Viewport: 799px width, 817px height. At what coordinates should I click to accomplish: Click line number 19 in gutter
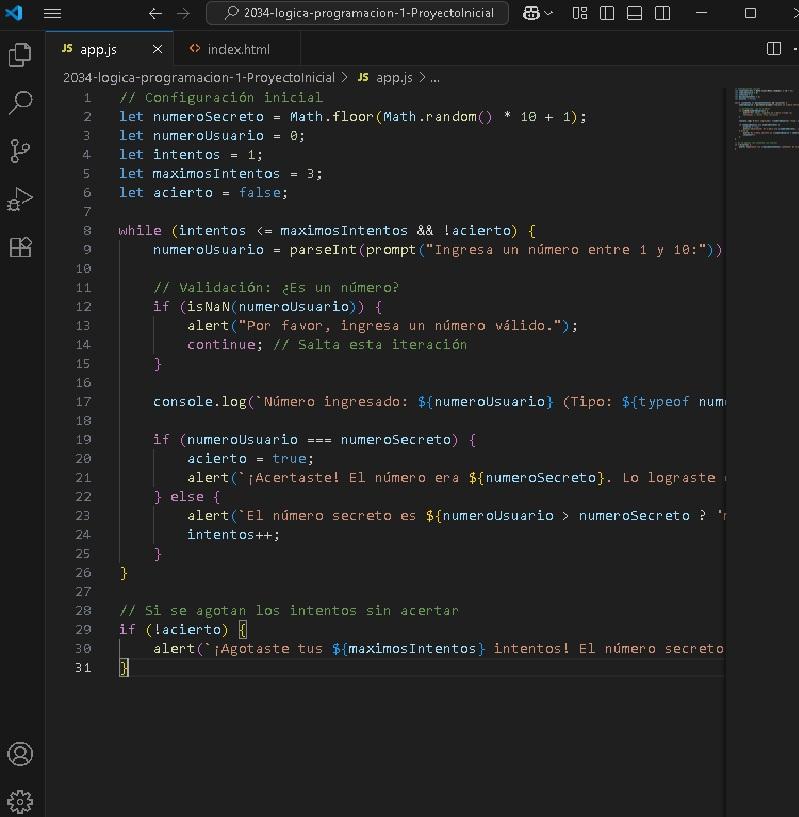point(83,440)
